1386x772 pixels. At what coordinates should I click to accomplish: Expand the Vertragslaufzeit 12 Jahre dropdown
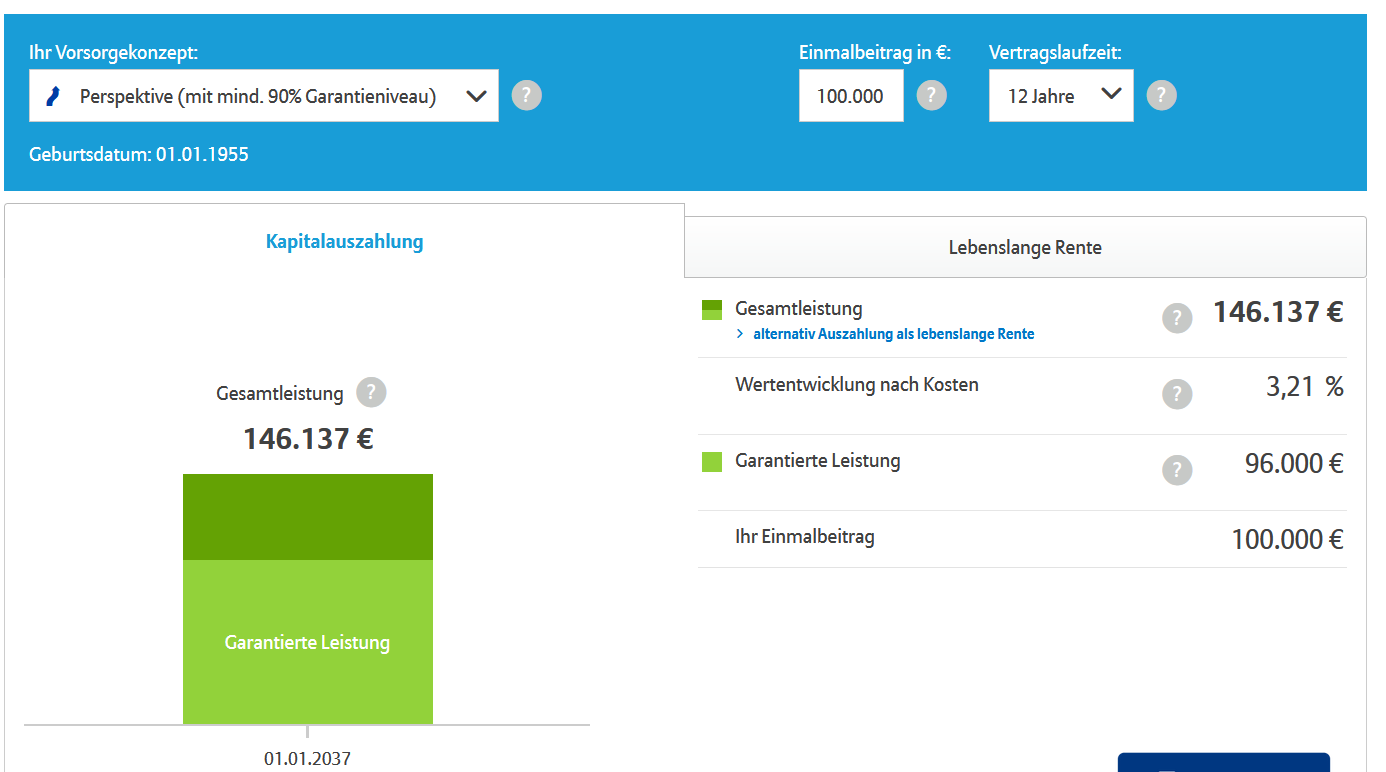1061,96
